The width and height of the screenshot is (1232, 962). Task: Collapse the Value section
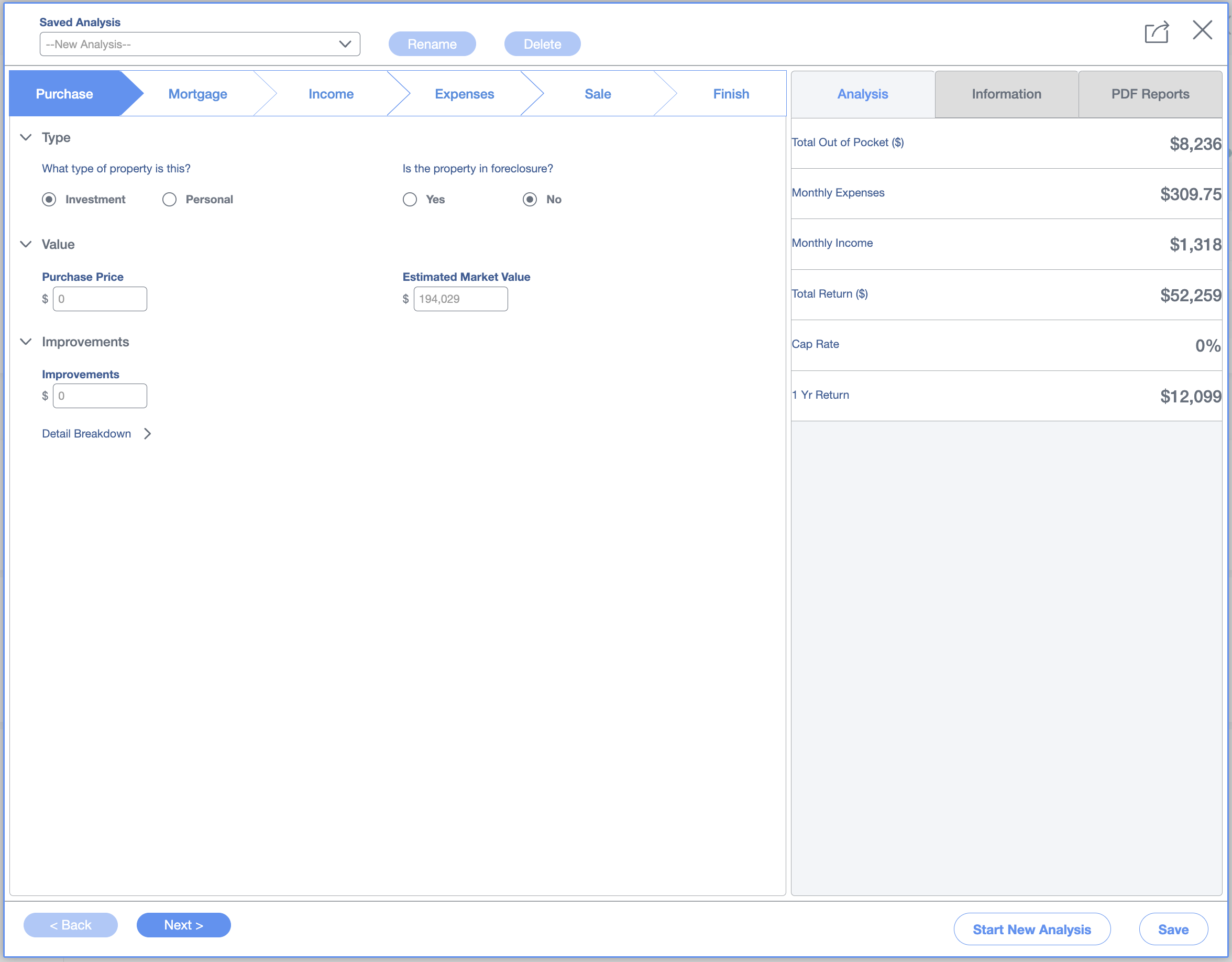tap(25, 244)
